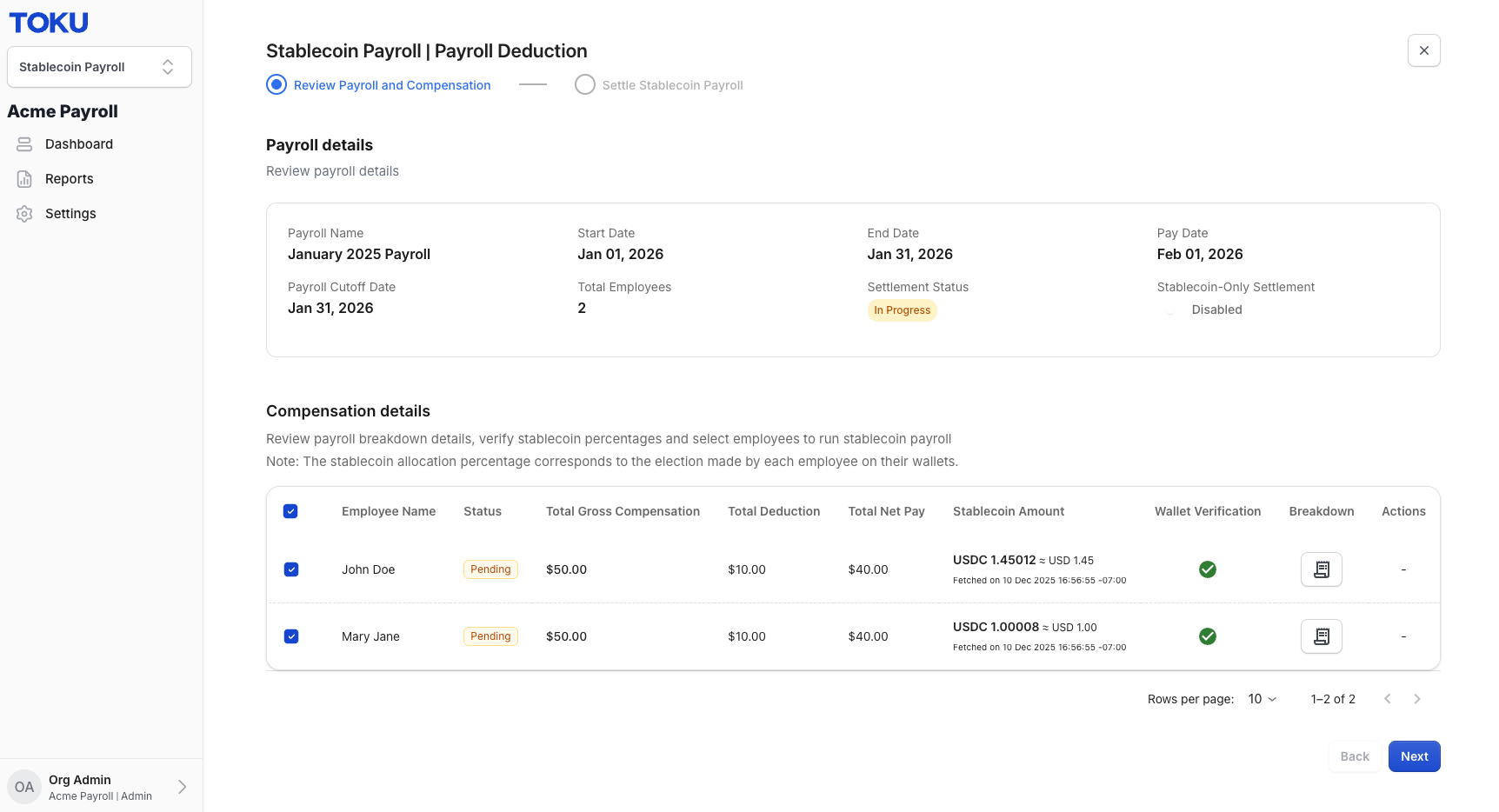
Task: Click the Wallet Verification column header
Action: (x=1208, y=511)
